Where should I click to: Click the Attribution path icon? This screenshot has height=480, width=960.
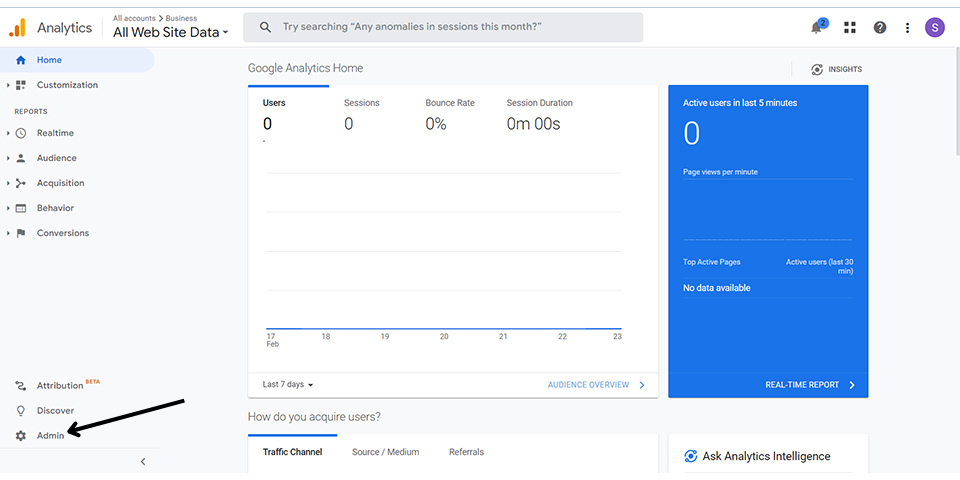click(x=21, y=386)
